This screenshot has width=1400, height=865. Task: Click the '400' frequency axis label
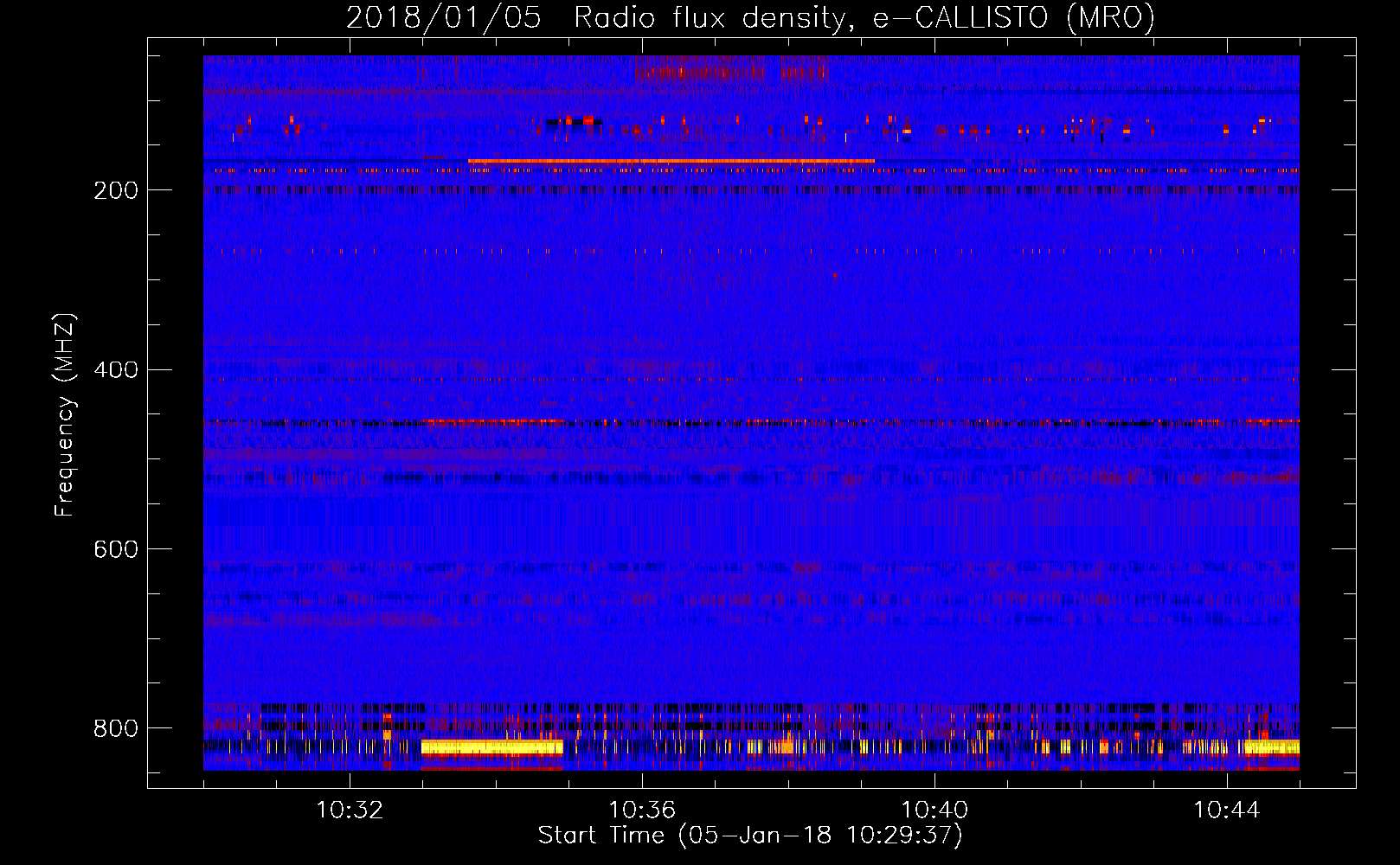116,370
